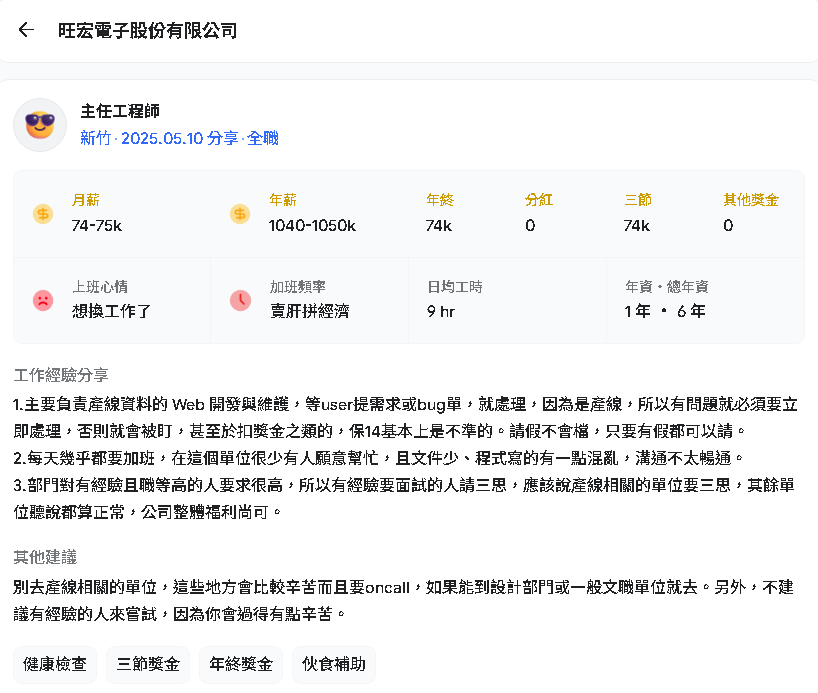Click the 年終 label

pyautogui.click(x=440, y=200)
